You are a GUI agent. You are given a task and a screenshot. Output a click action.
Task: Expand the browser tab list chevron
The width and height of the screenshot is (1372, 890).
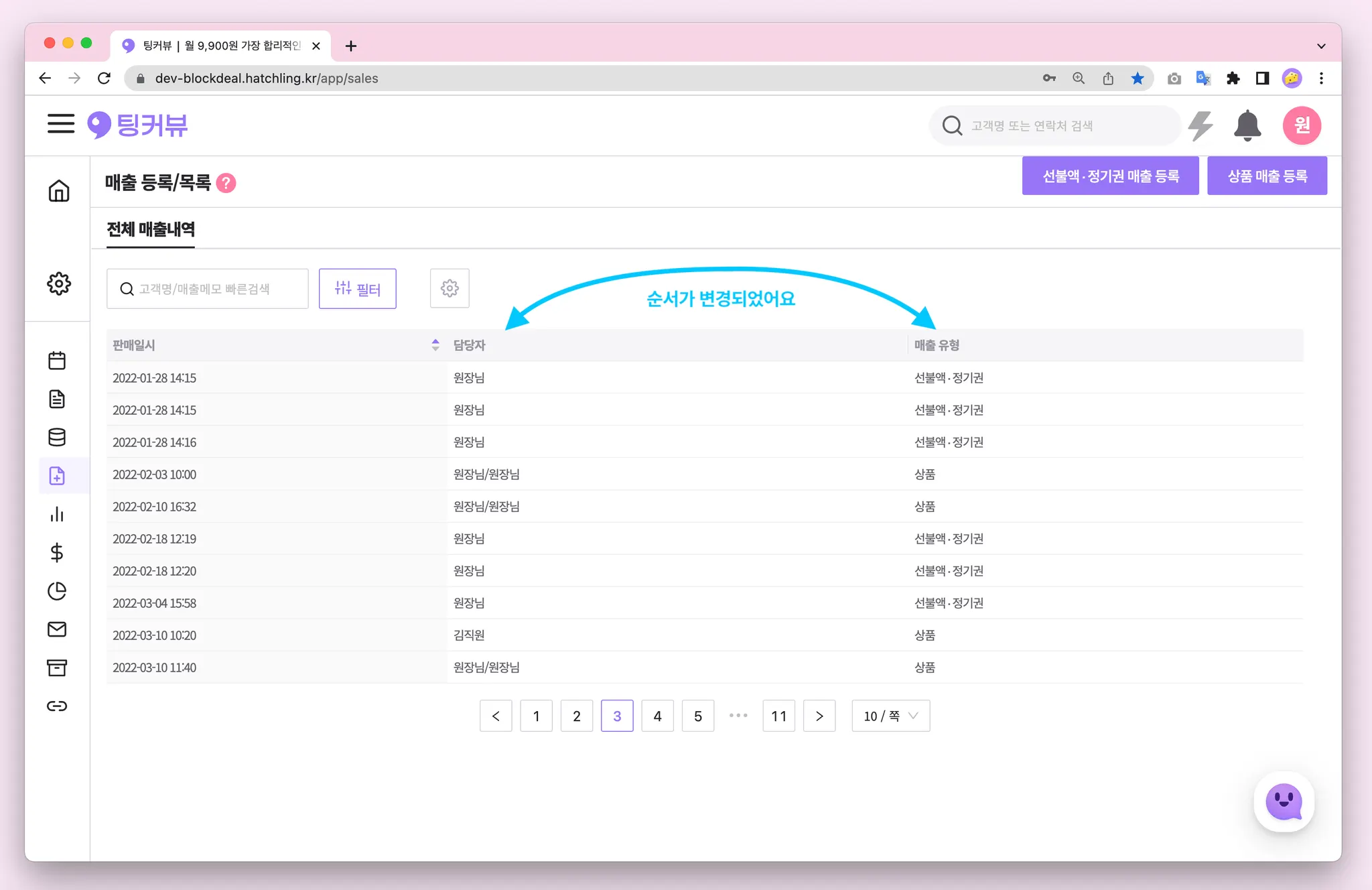click(x=1320, y=46)
